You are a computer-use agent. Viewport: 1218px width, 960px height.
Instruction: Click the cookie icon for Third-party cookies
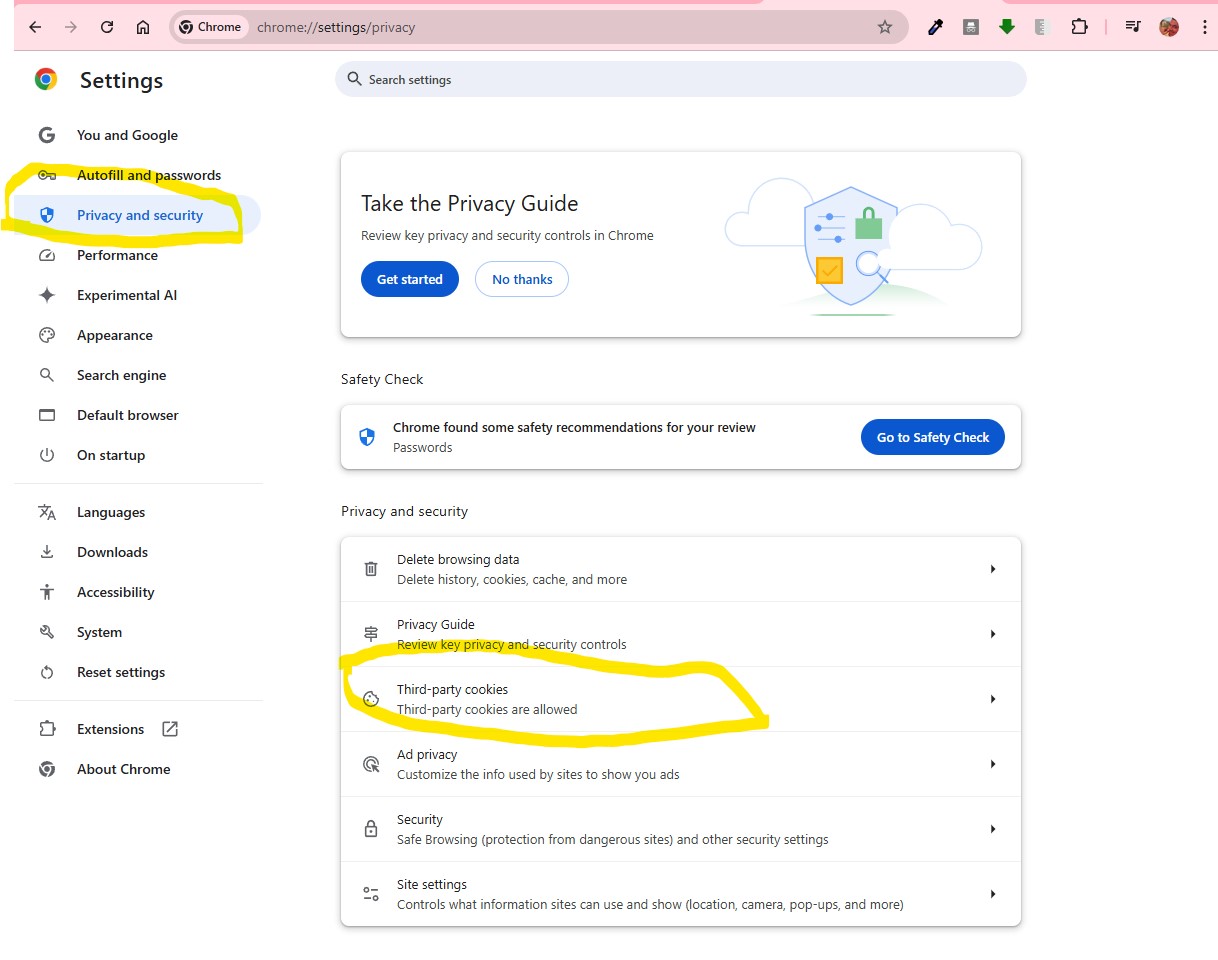[371, 699]
